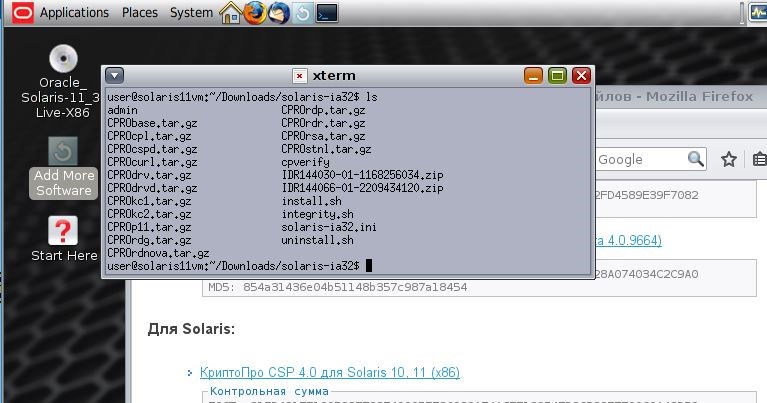Click solaris-ia32.ini in the xterm listing
The height and width of the screenshot is (403, 767).
coord(329,227)
